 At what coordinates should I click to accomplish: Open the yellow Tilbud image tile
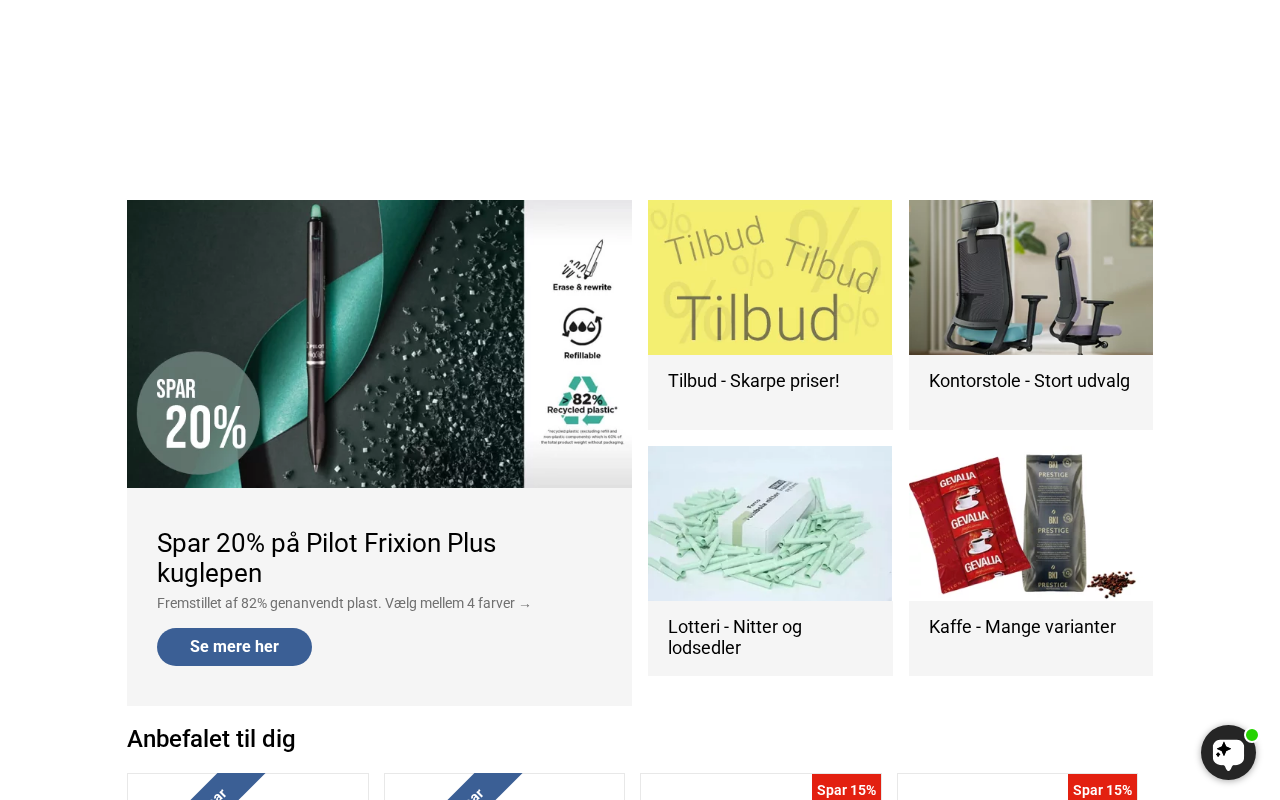770,277
